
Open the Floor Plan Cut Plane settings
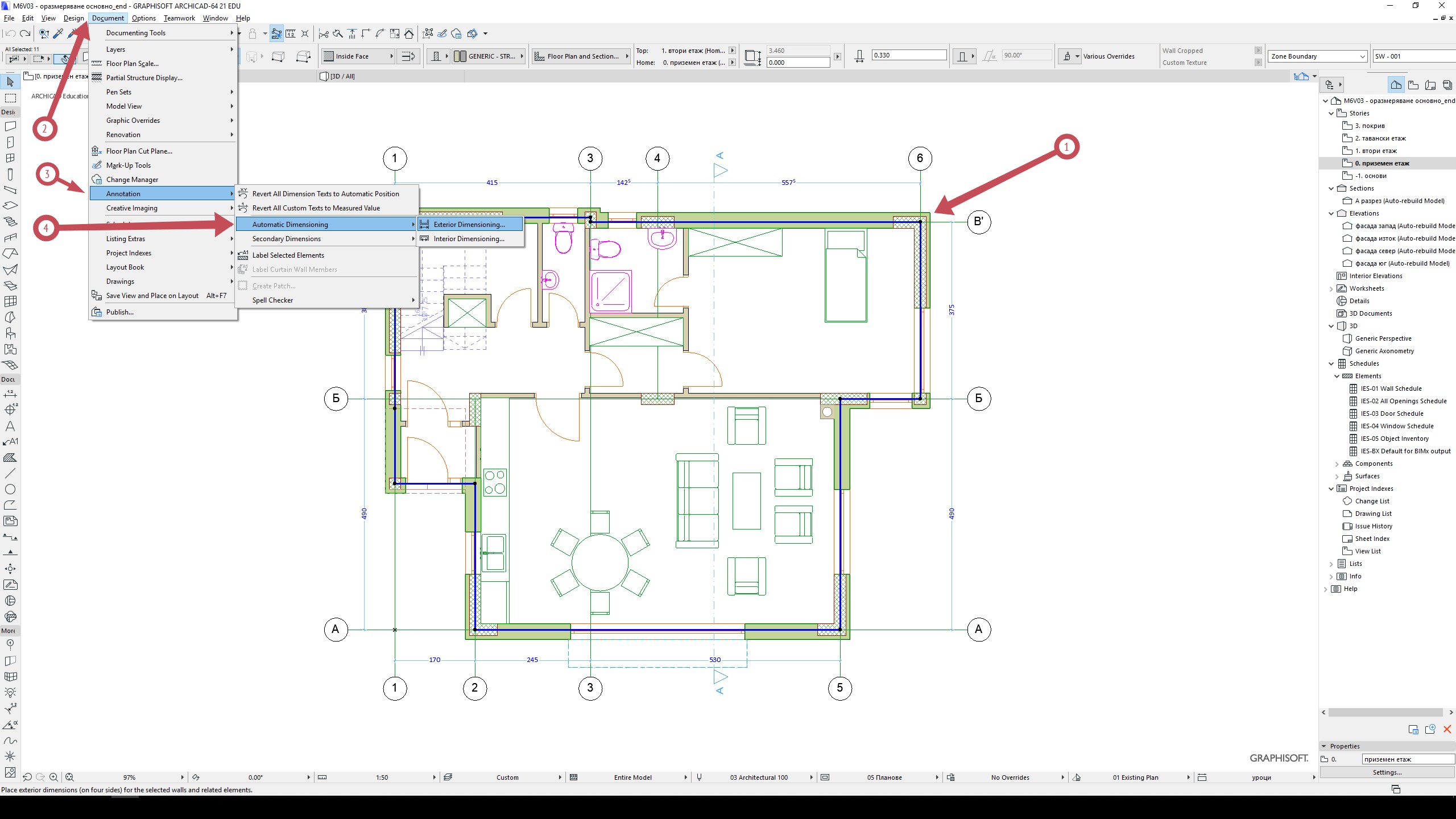click(138, 150)
